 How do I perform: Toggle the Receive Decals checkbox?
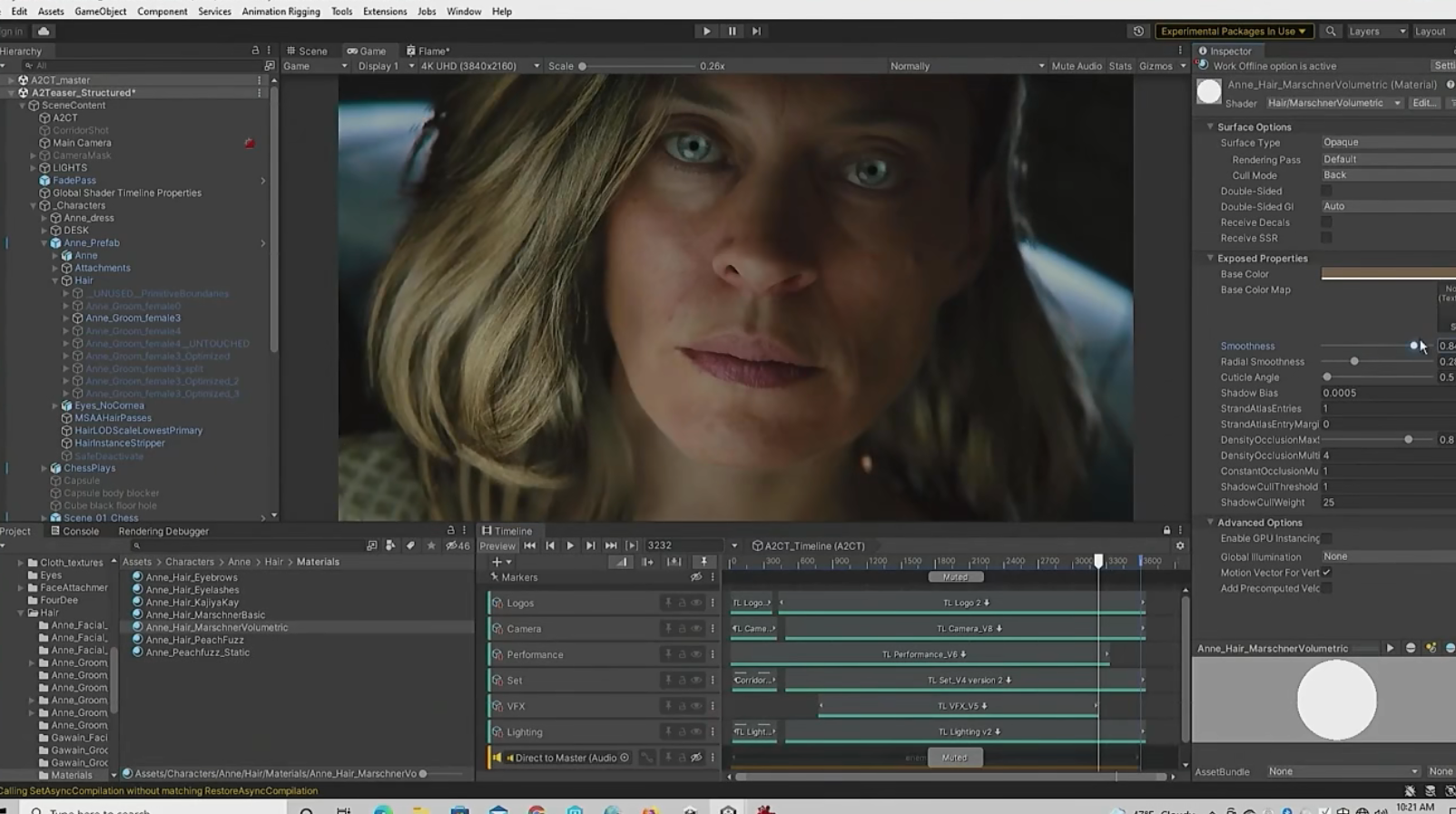coord(1326,222)
